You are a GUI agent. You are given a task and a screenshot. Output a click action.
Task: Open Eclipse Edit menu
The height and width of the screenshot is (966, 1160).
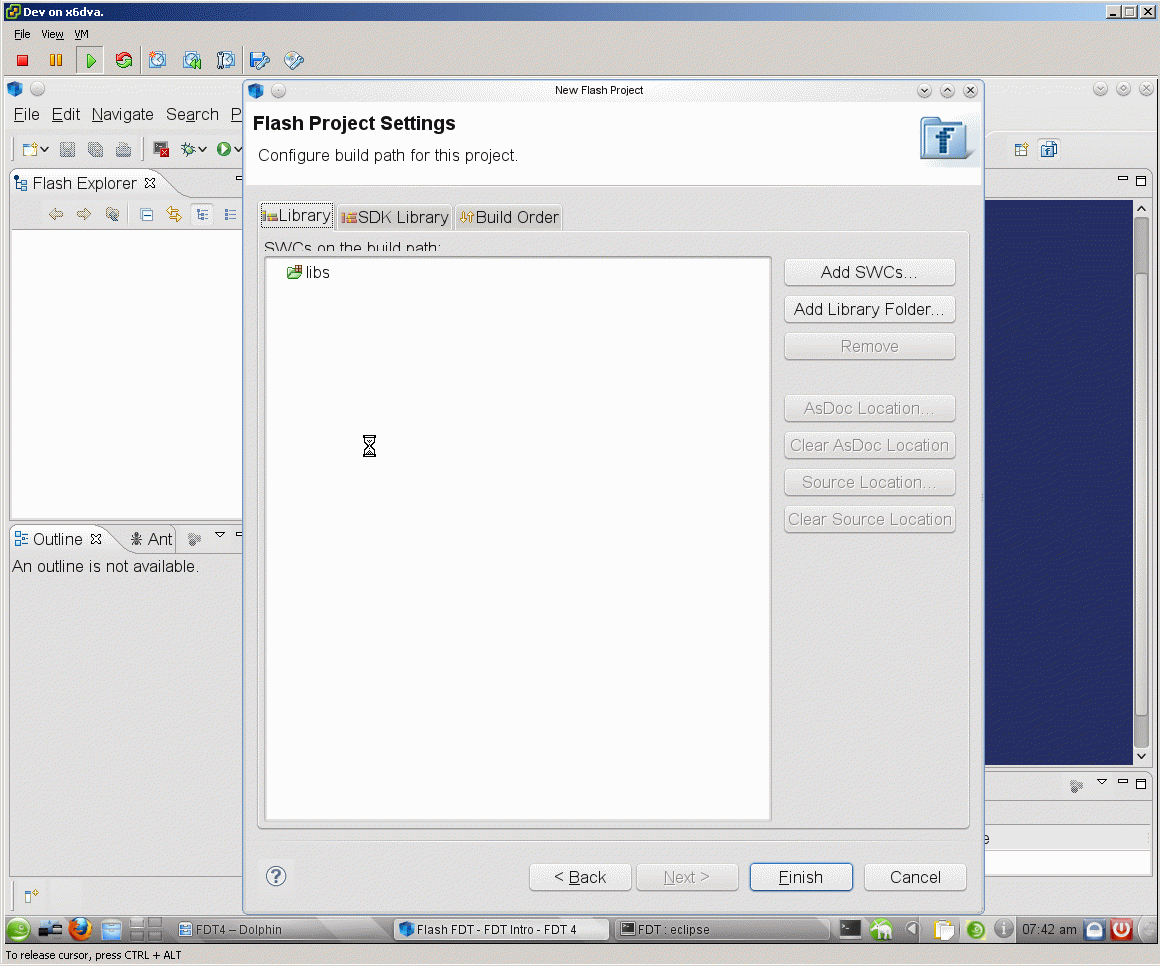(66, 115)
